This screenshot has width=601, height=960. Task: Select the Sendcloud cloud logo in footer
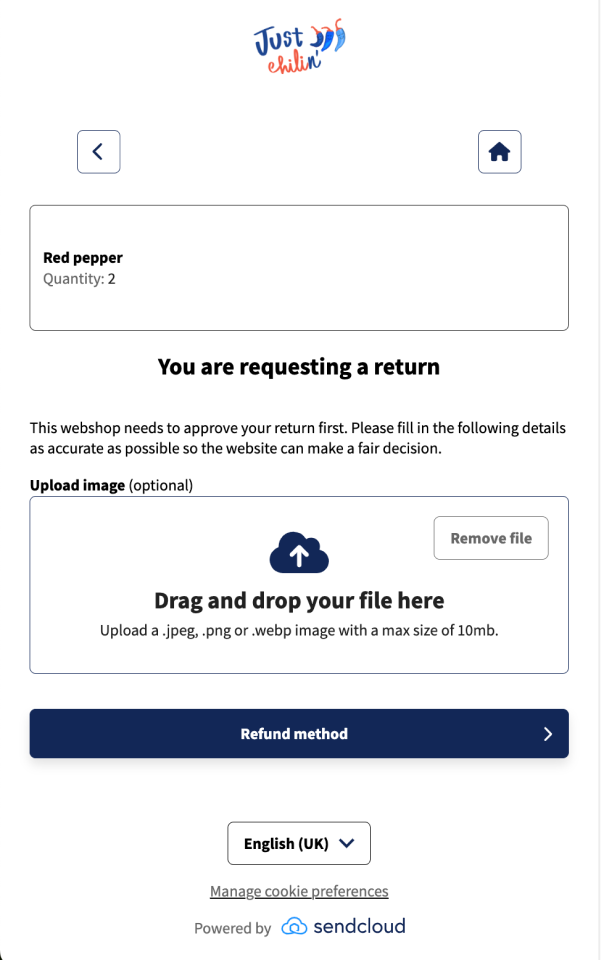(294, 927)
